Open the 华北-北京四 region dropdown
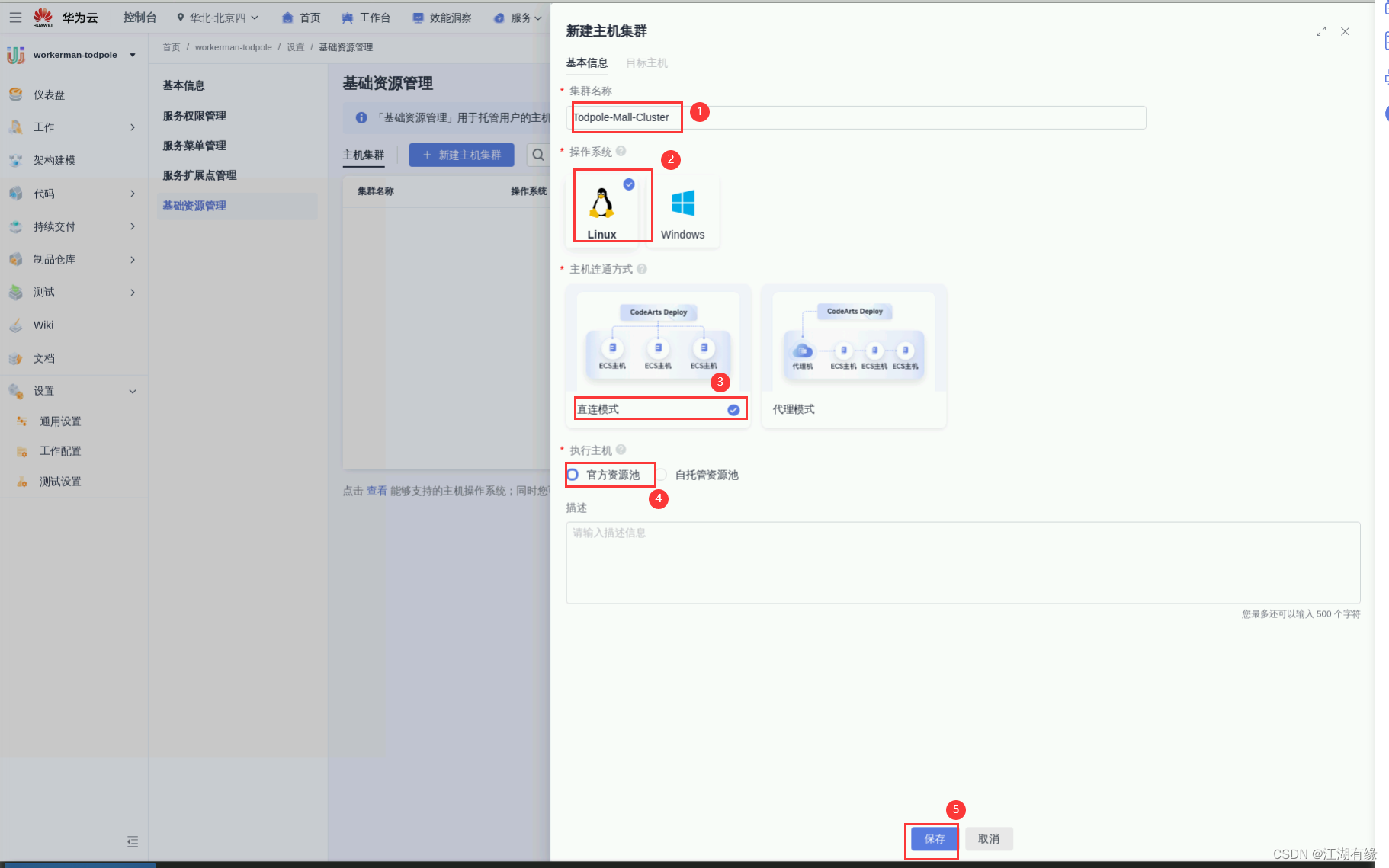This screenshot has height=868, width=1389. click(x=219, y=18)
